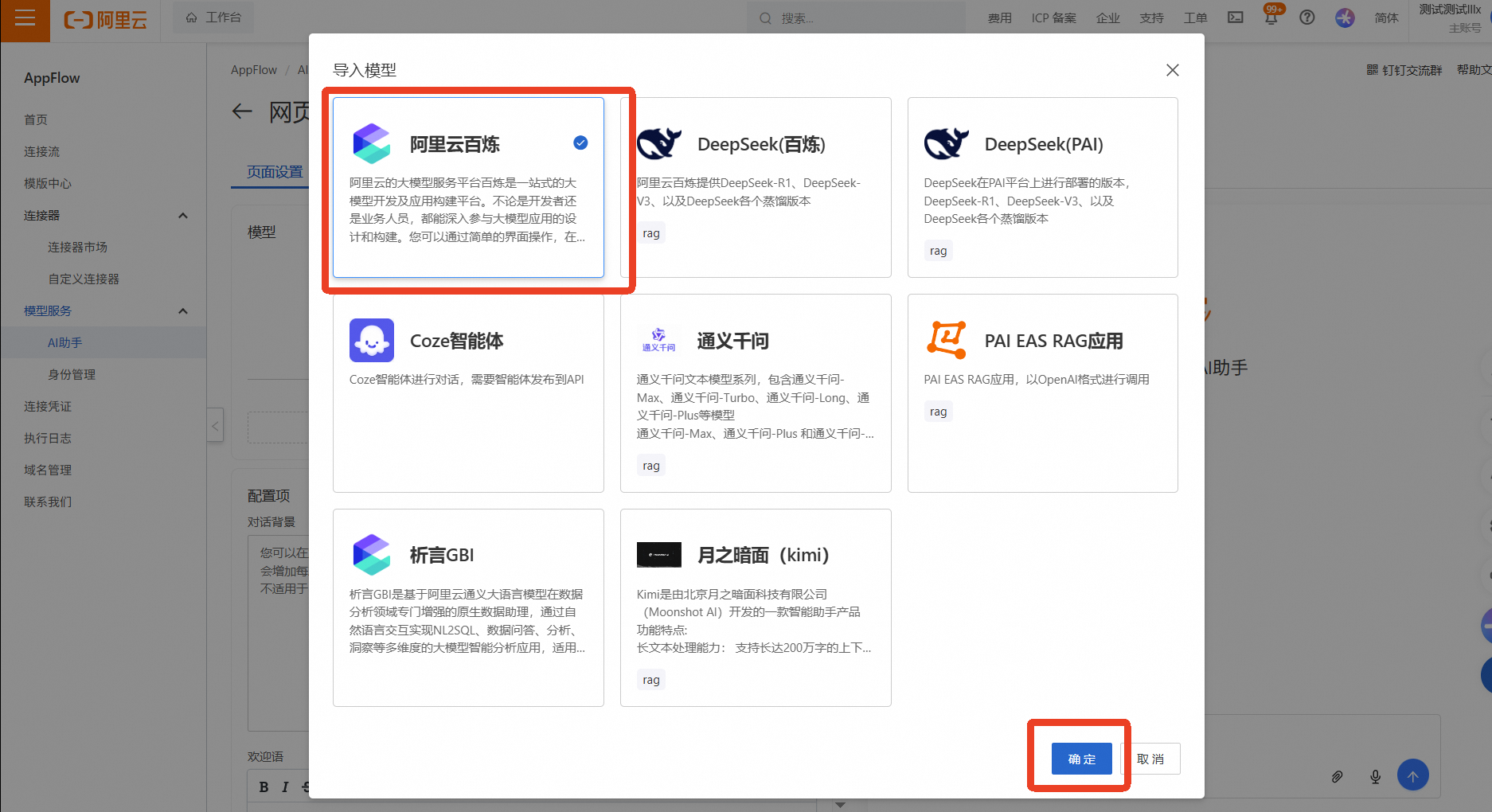
Task: Click the 通义千问 logo icon
Action: pyautogui.click(x=659, y=341)
